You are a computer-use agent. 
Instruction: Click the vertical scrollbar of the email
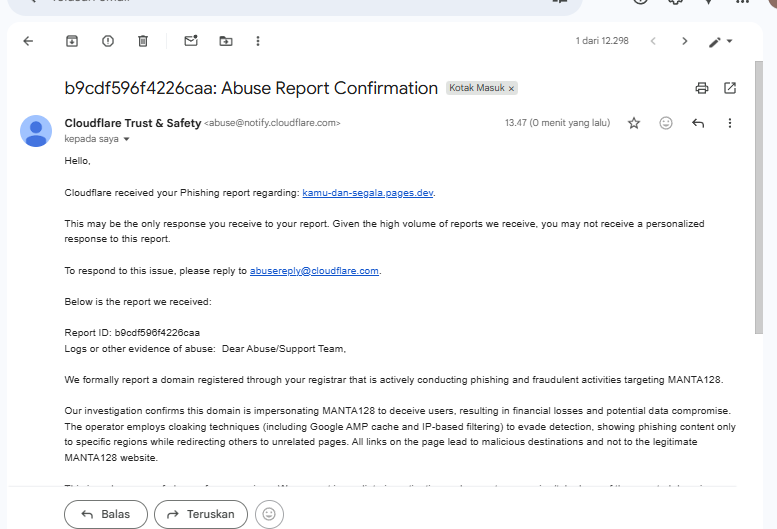pyautogui.click(x=759, y=198)
